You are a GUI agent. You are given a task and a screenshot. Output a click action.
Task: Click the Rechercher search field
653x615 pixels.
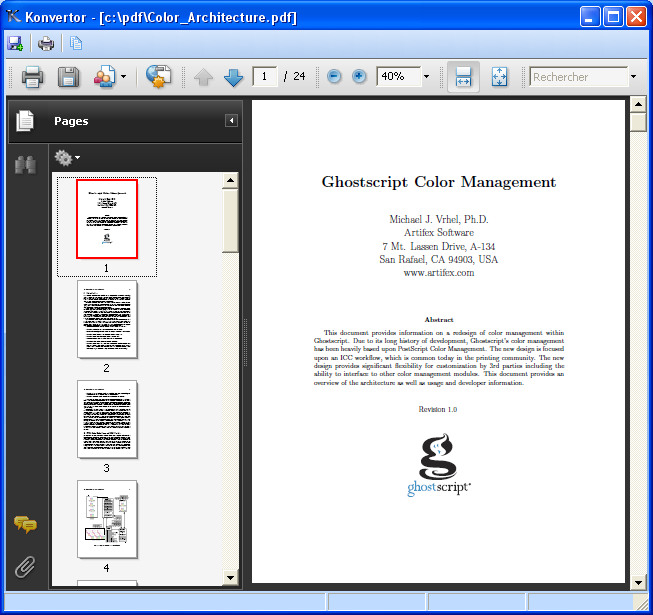[578, 77]
